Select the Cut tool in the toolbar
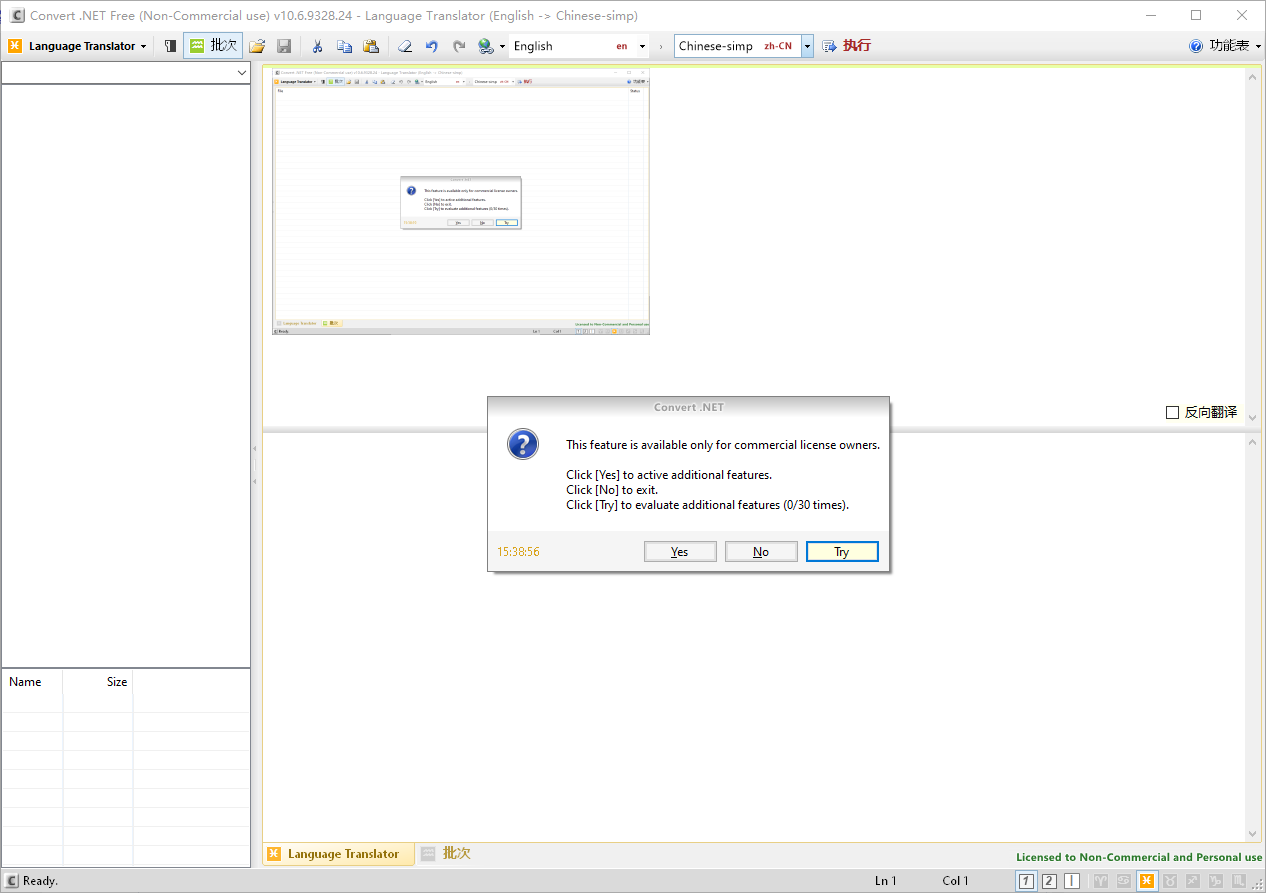1266x893 pixels. click(x=317, y=46)
